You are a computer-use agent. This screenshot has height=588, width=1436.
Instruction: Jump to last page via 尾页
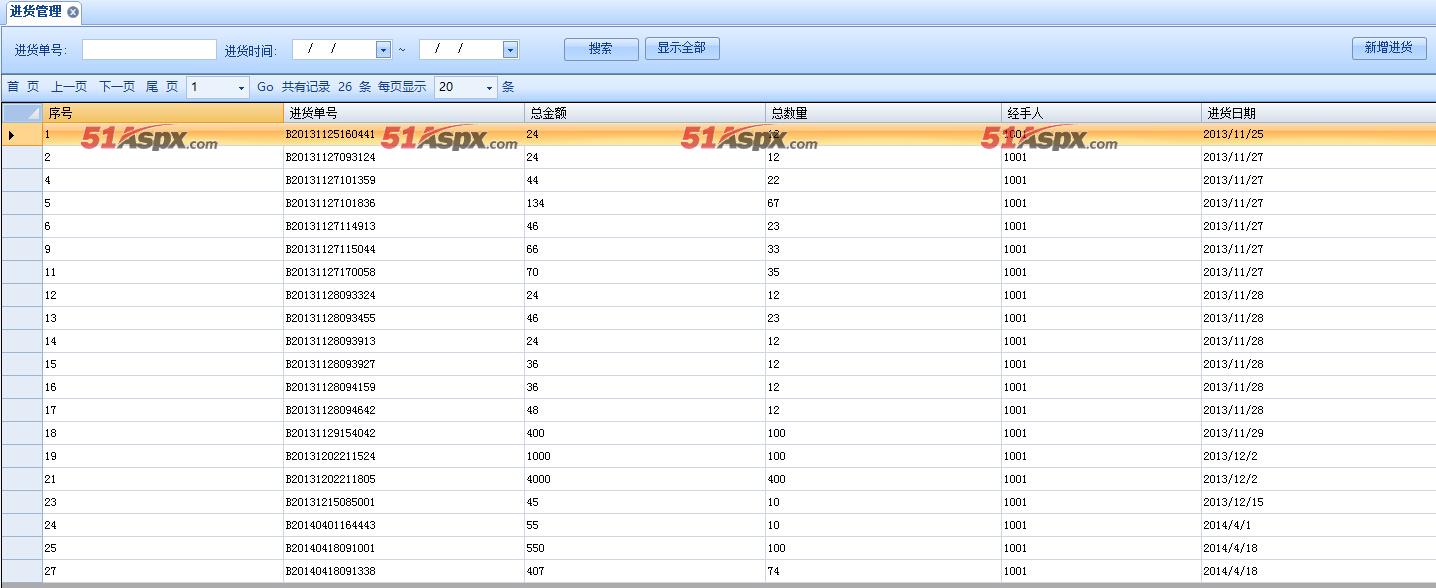pos(162,87)
